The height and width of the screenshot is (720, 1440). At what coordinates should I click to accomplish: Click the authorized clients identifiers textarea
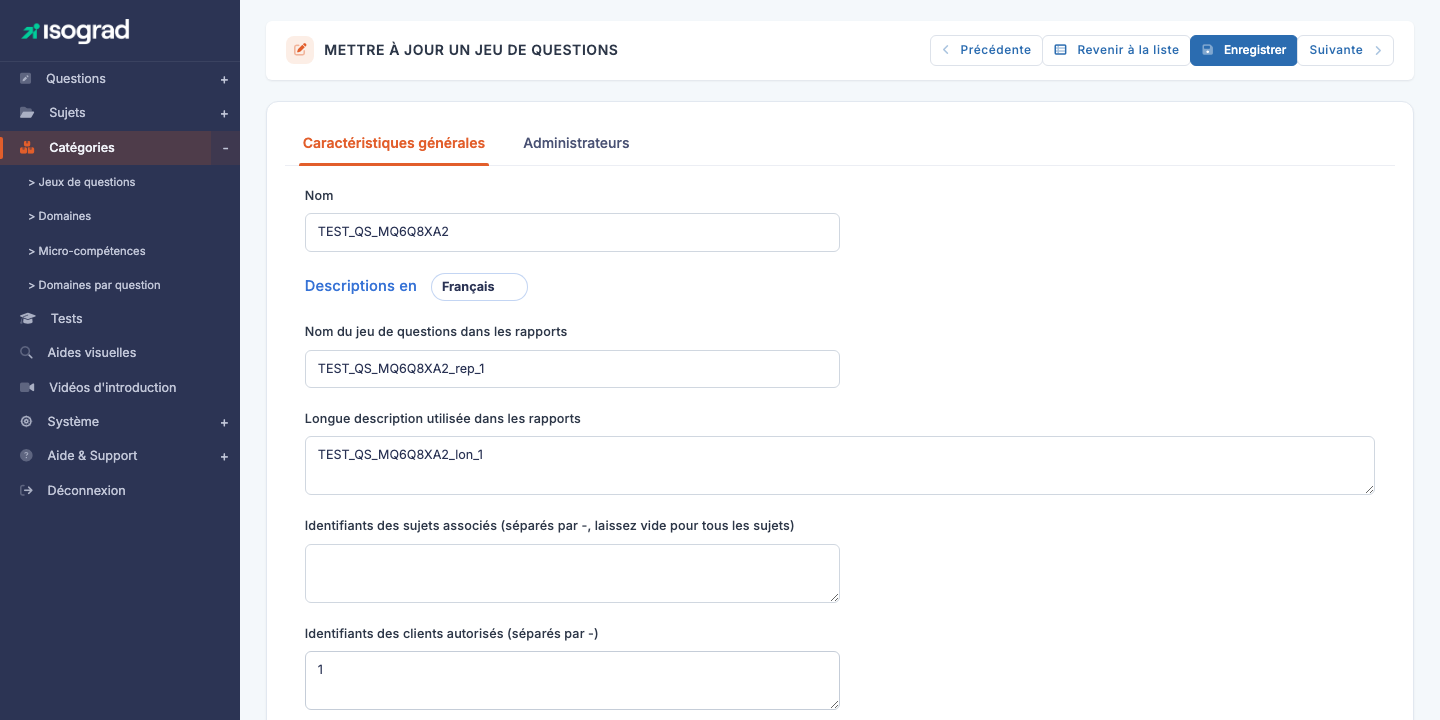pyautogui.click(x=572, y=681)
